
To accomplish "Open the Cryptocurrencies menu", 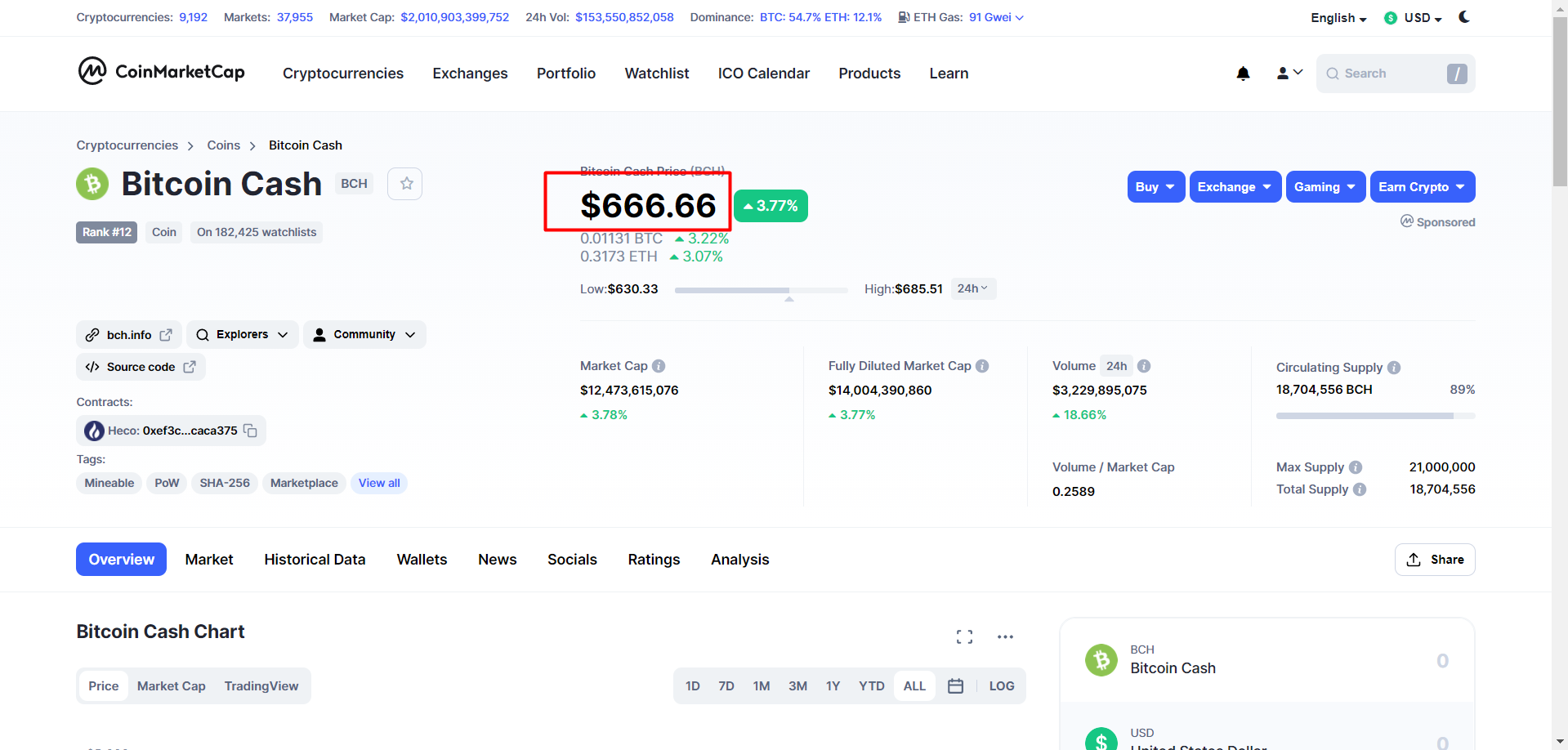I will pyautogui.click(x=343, y=74).
